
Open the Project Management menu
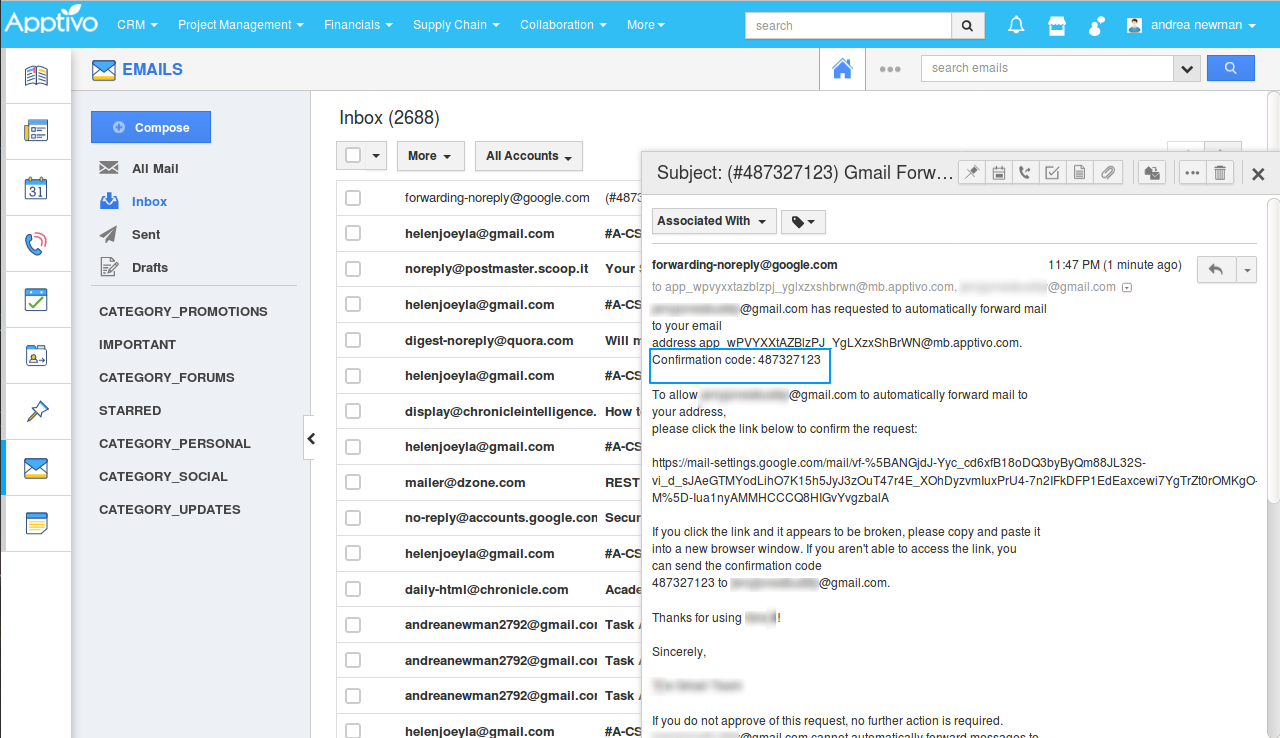coord(241,25)
